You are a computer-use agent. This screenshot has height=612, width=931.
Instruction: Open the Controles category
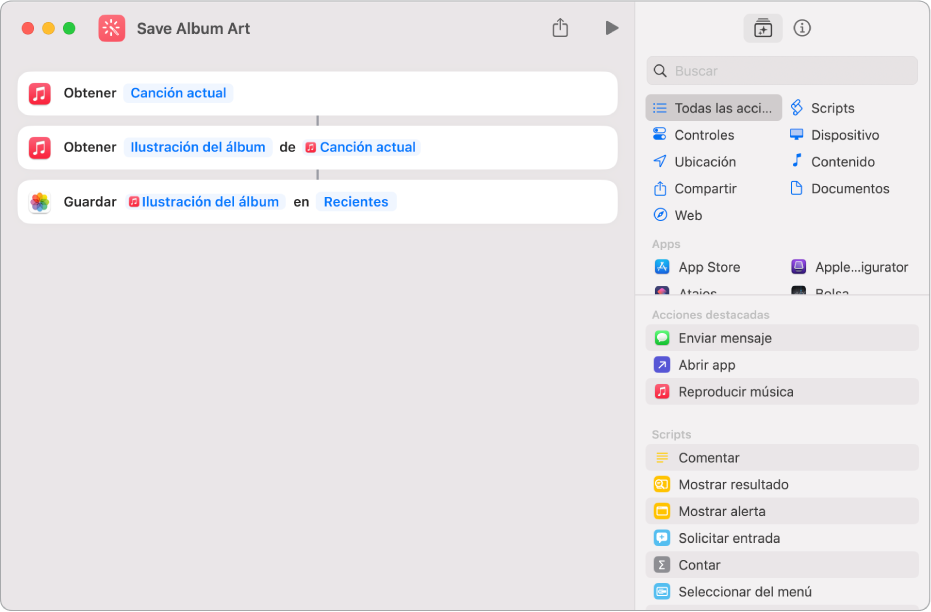703,135
